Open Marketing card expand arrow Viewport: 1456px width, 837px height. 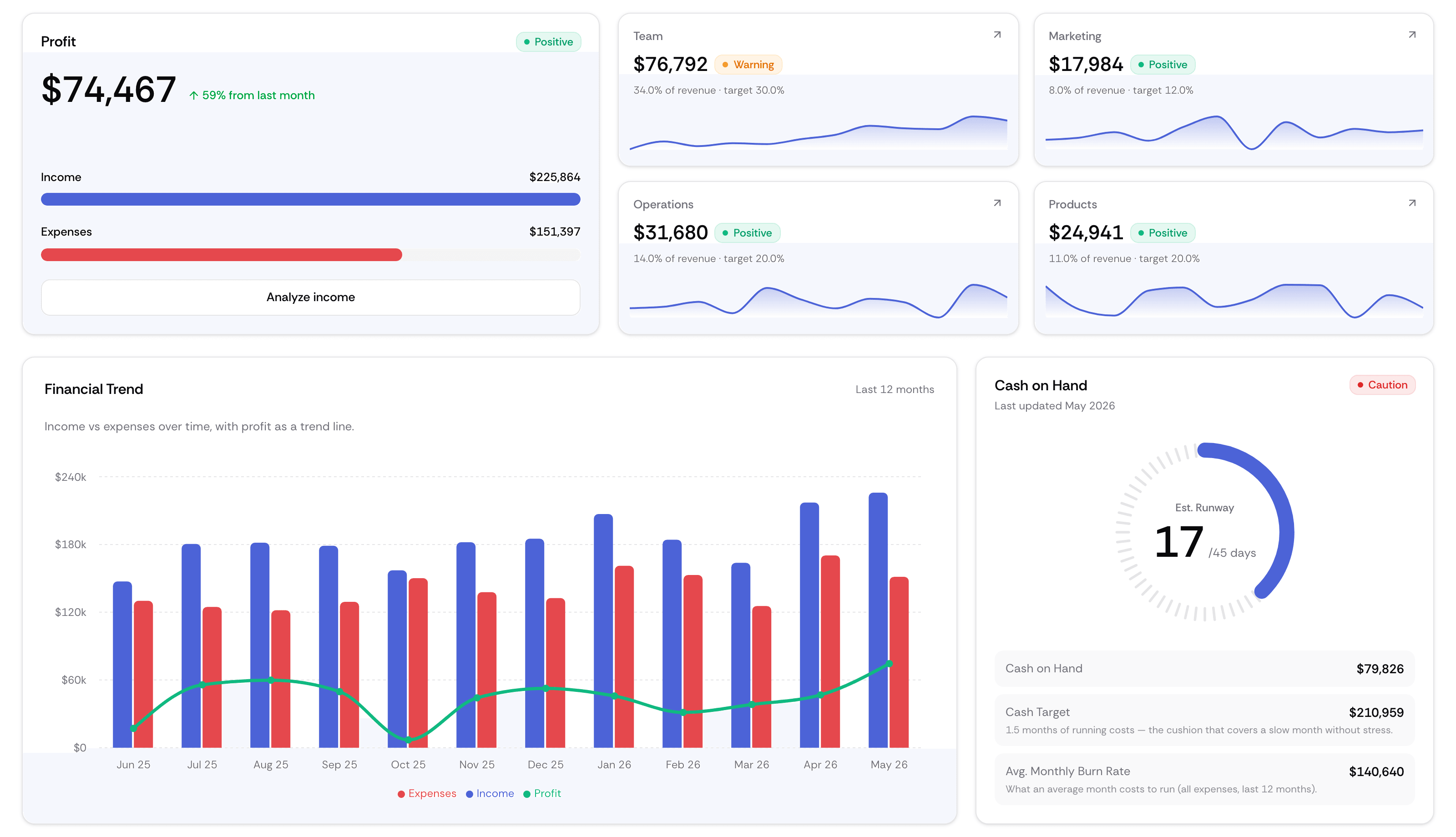(1412, 35)
